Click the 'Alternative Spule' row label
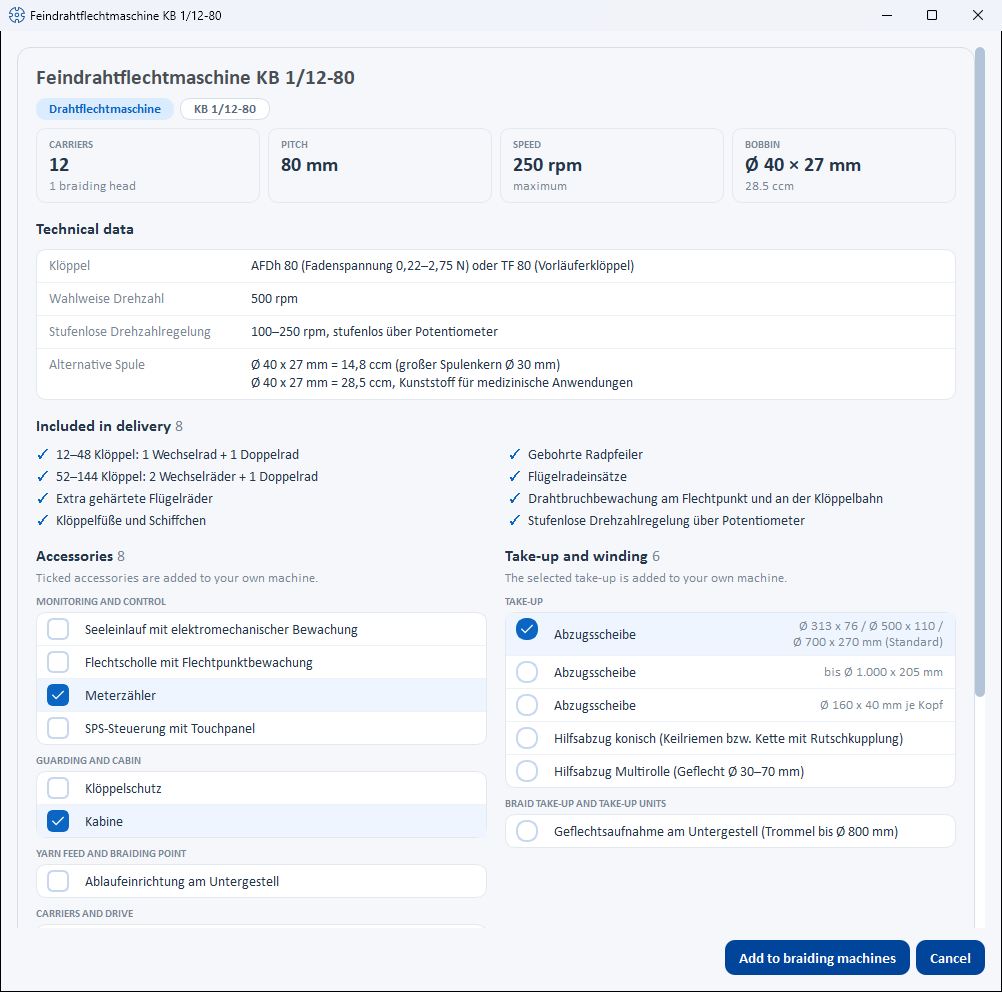 point(97,364)
